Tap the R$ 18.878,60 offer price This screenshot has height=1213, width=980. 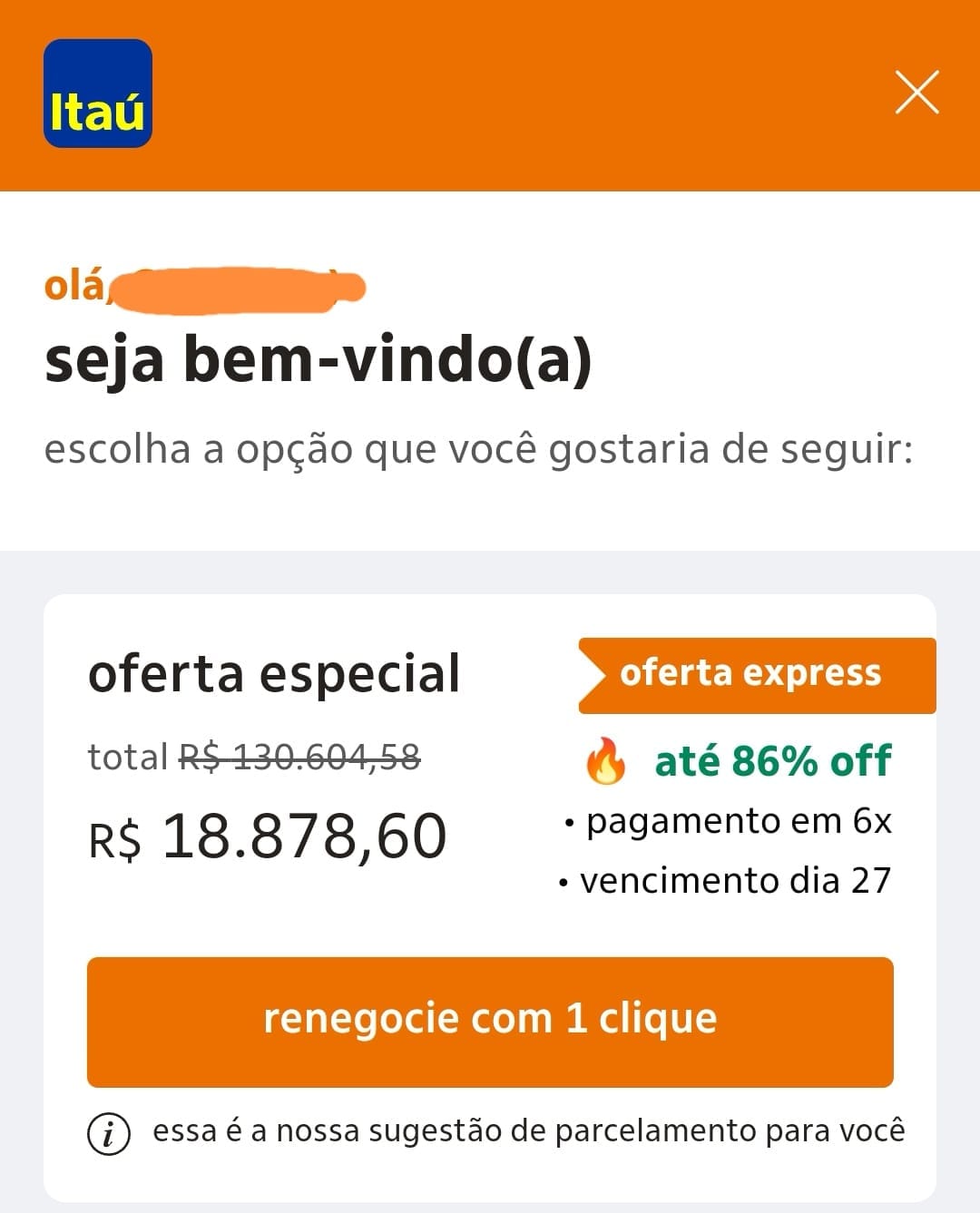point(268,836)
